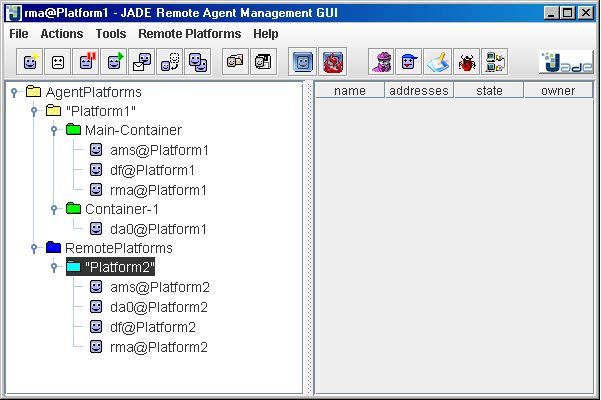The image size is (601, 400).
Task: Launch the Sniffer agent purple spy icon
Action: tap(381, 62)
